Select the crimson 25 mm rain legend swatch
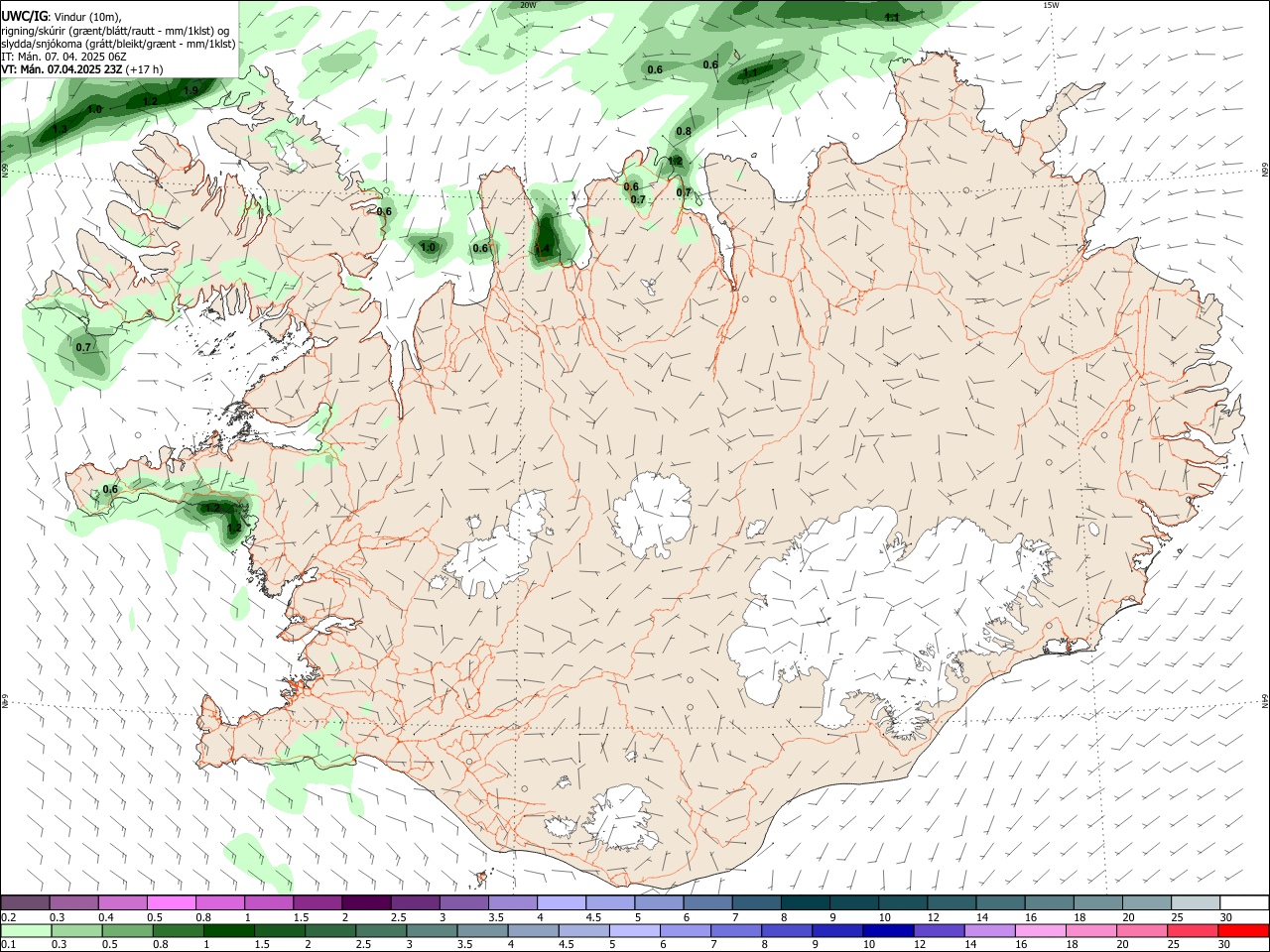Image resolution: width=1270 pixels, height=952 pixels. pos(1193,930)
